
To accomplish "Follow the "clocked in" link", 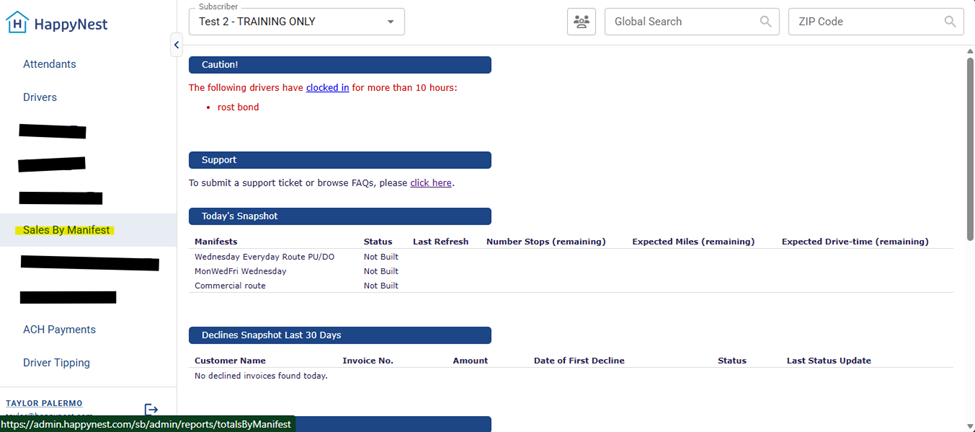I will [x=327, y=88].
